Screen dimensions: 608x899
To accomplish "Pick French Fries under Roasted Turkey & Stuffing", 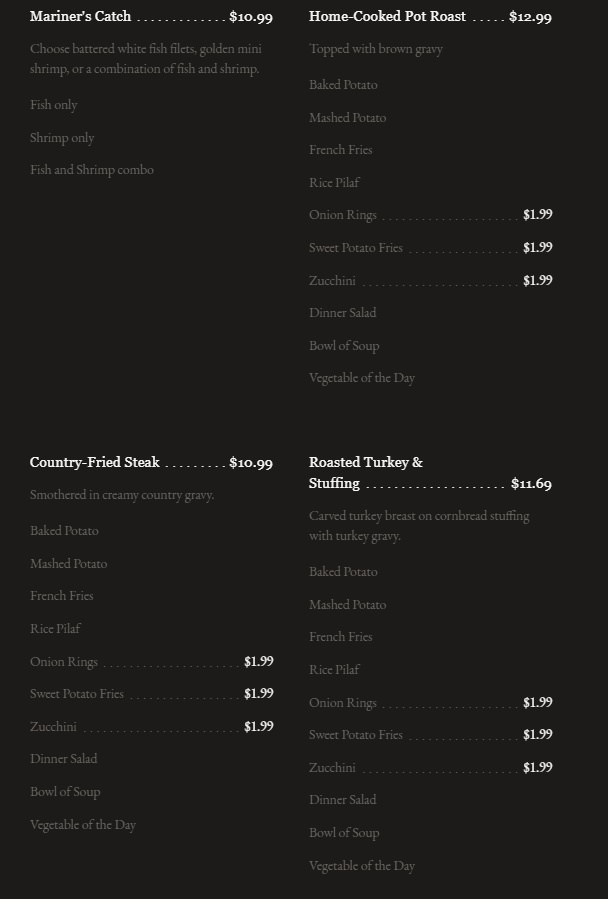I will [341, 637].
